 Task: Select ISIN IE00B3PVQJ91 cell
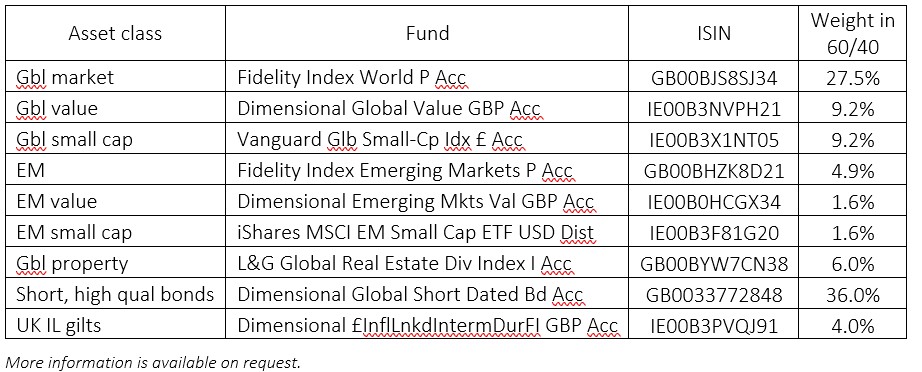713,325
